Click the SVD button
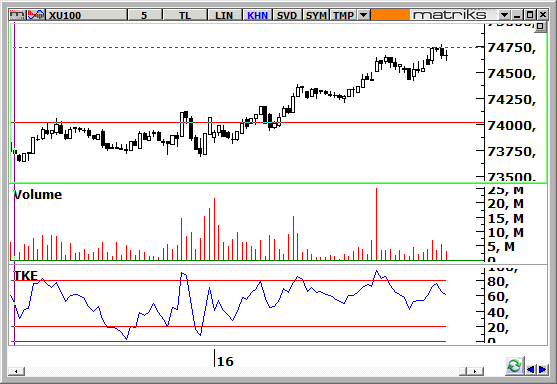Screen dimensions: 557x384 pos(287,15)
